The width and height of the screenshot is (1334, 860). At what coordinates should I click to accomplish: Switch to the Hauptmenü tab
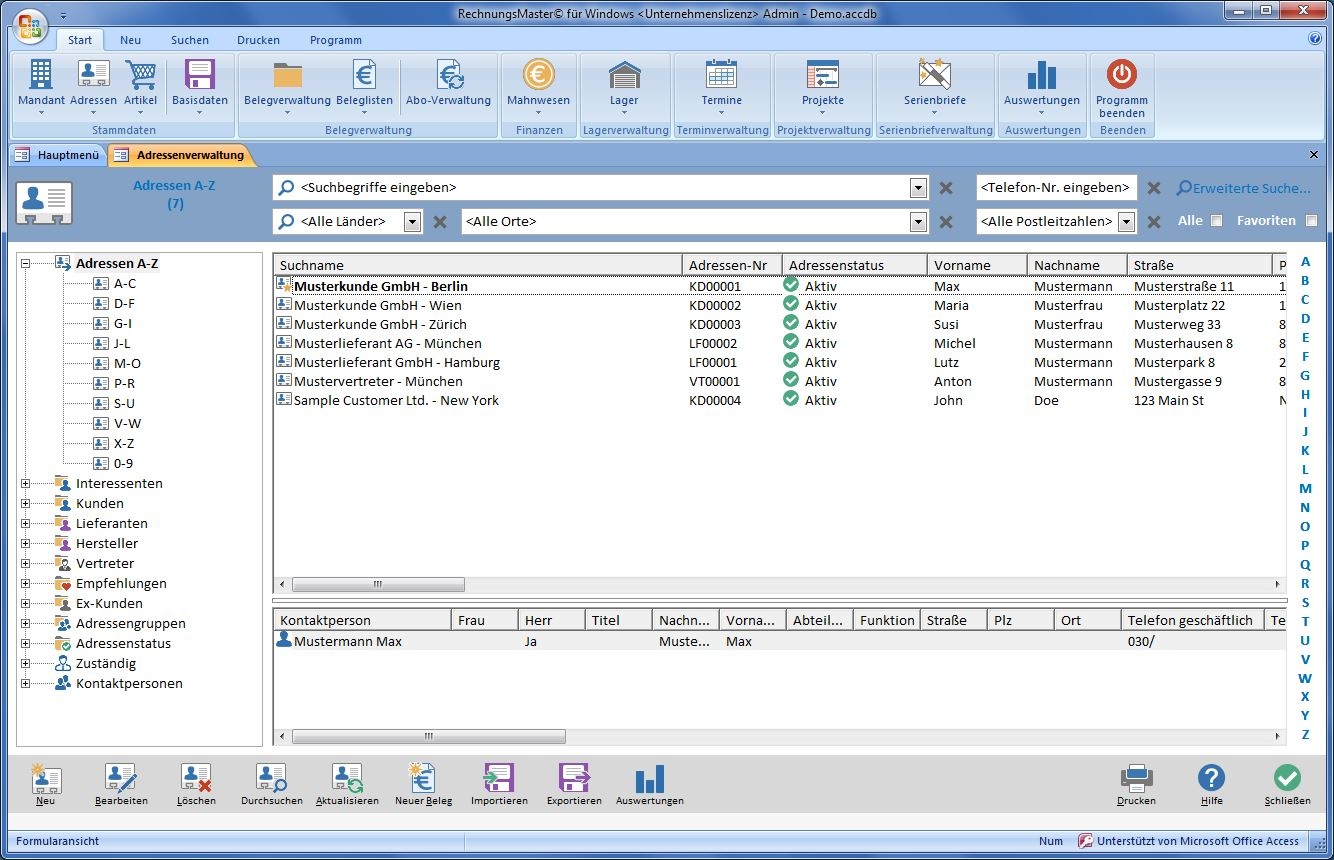(x=57, y=156)
